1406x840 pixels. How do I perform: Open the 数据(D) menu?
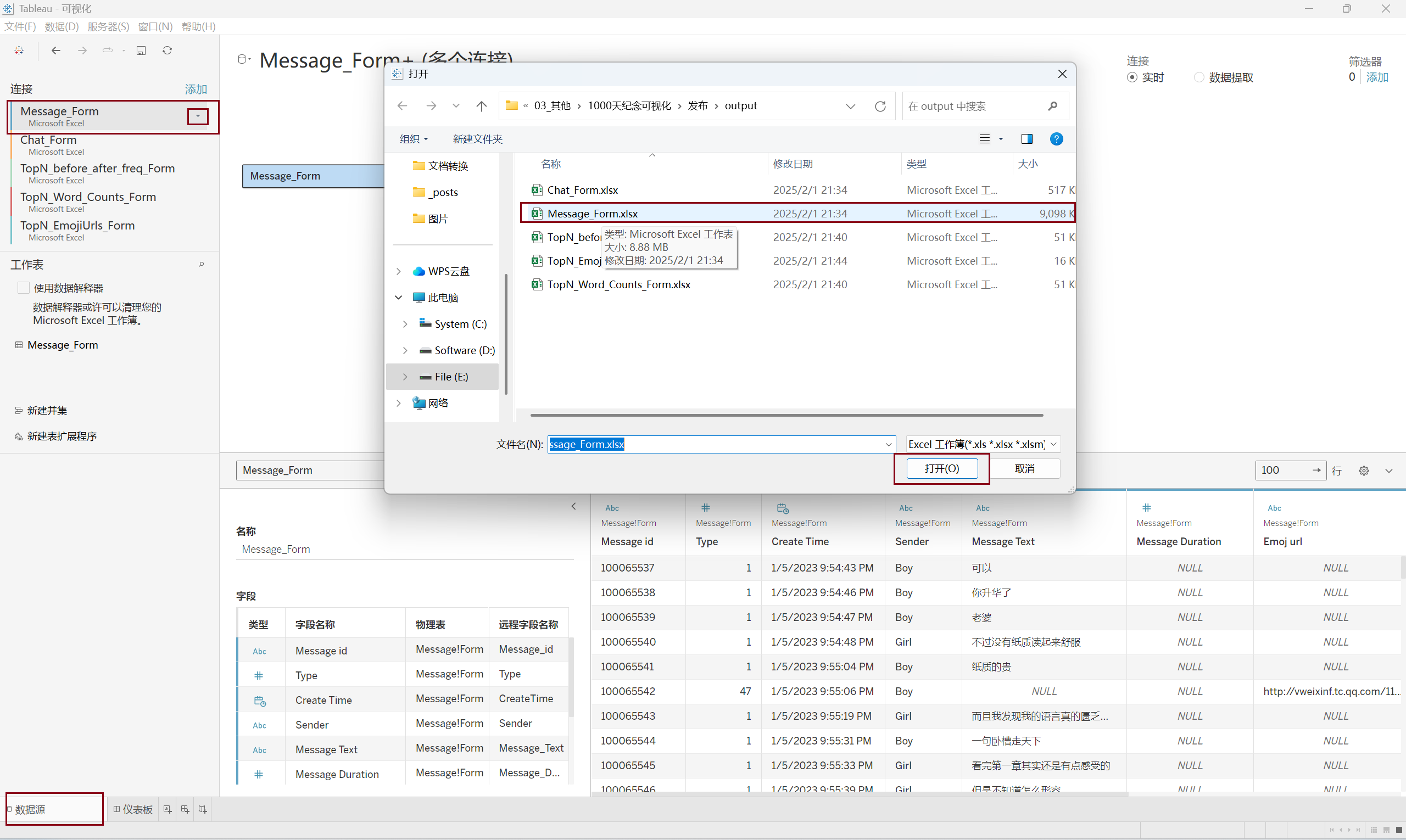[x=61, y=26]
